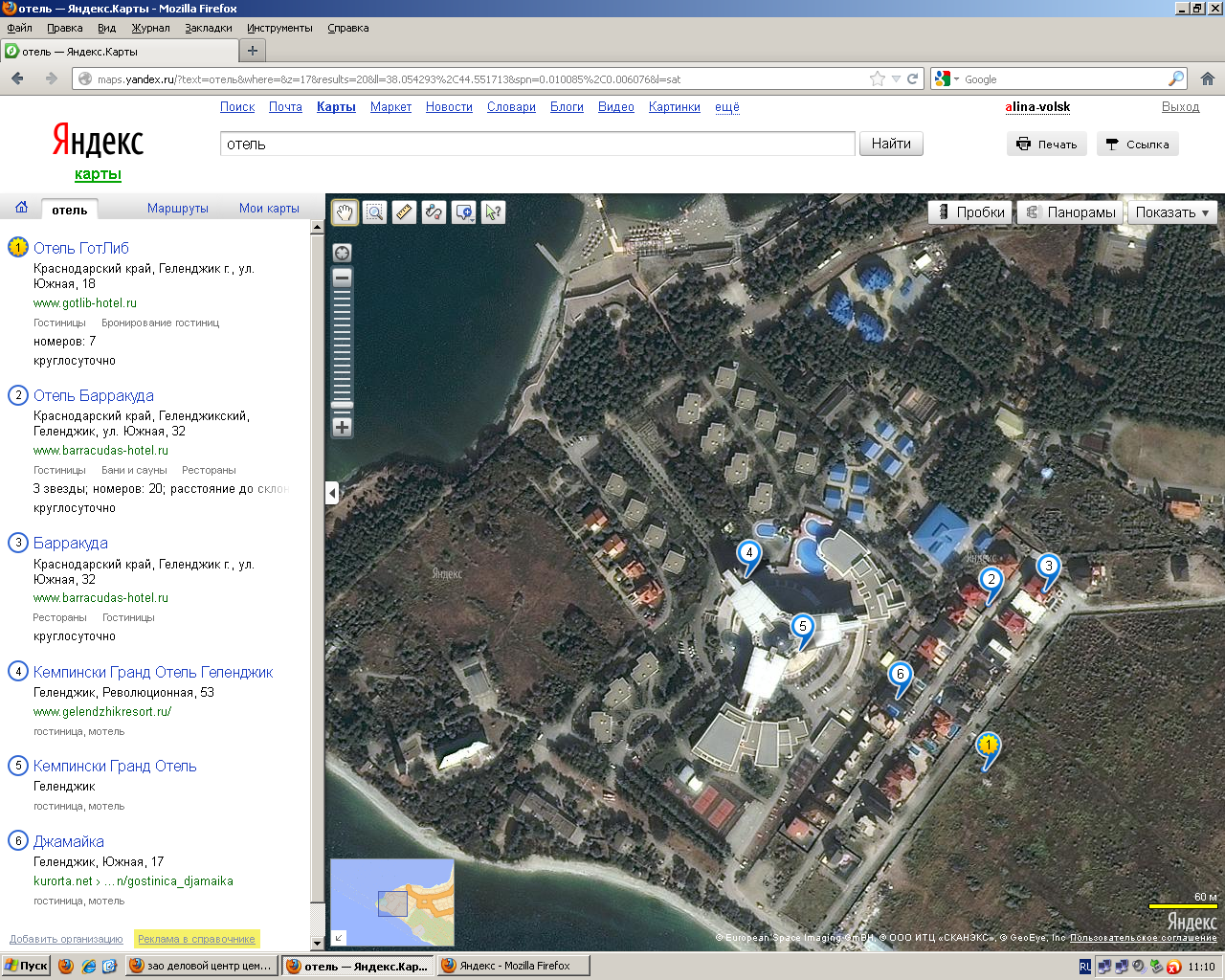Click the Найти search button
Image resolution: width=1225 pixels, height=980 pixels.
[891, 144]
